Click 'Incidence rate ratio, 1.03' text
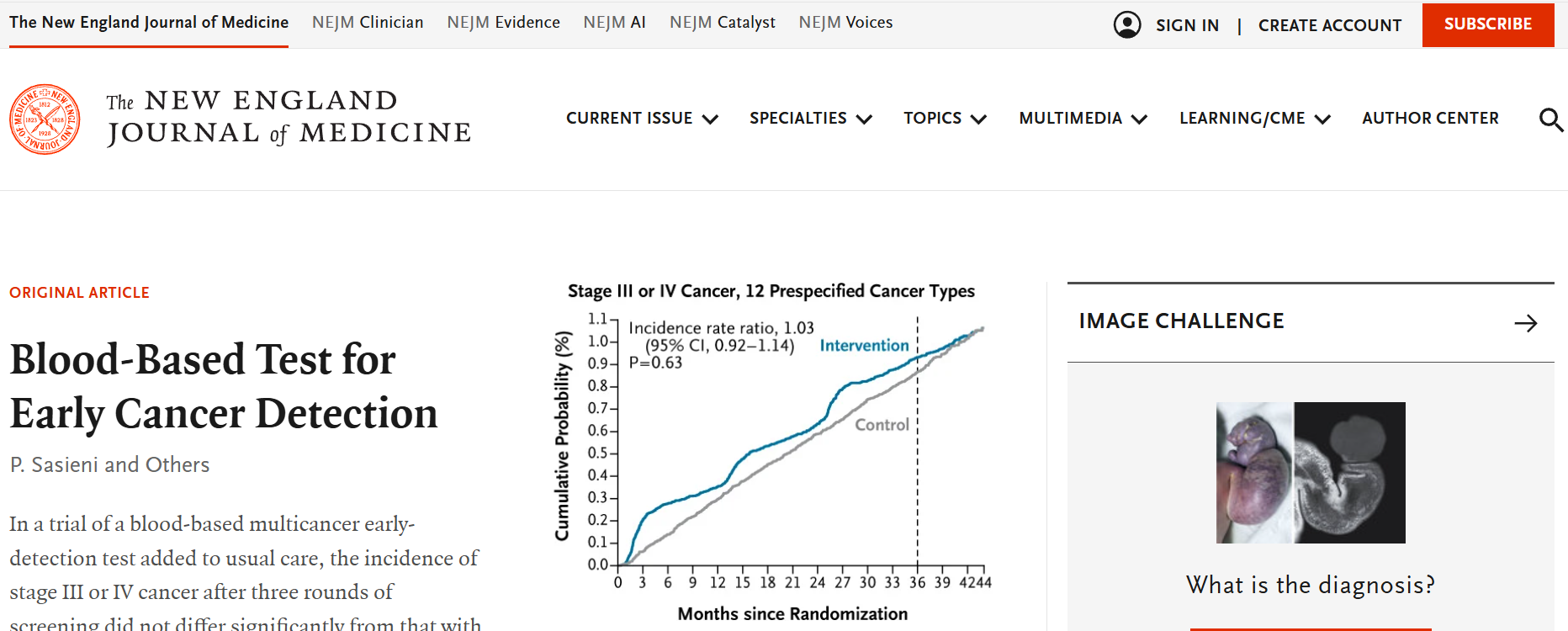This screenshot has width=1568, height=631. point(721,328)
